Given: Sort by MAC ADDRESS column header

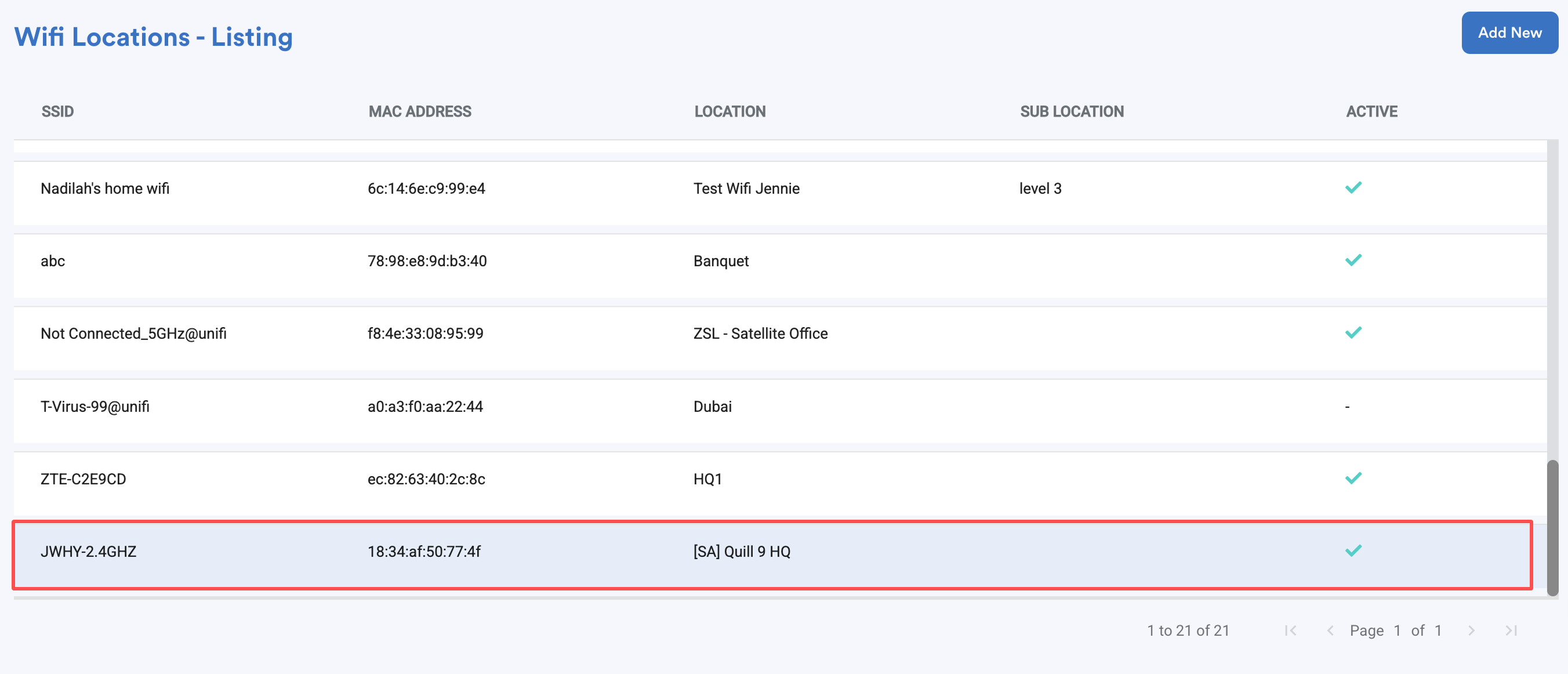Looking at the screenshot, I should click(419, 111).
